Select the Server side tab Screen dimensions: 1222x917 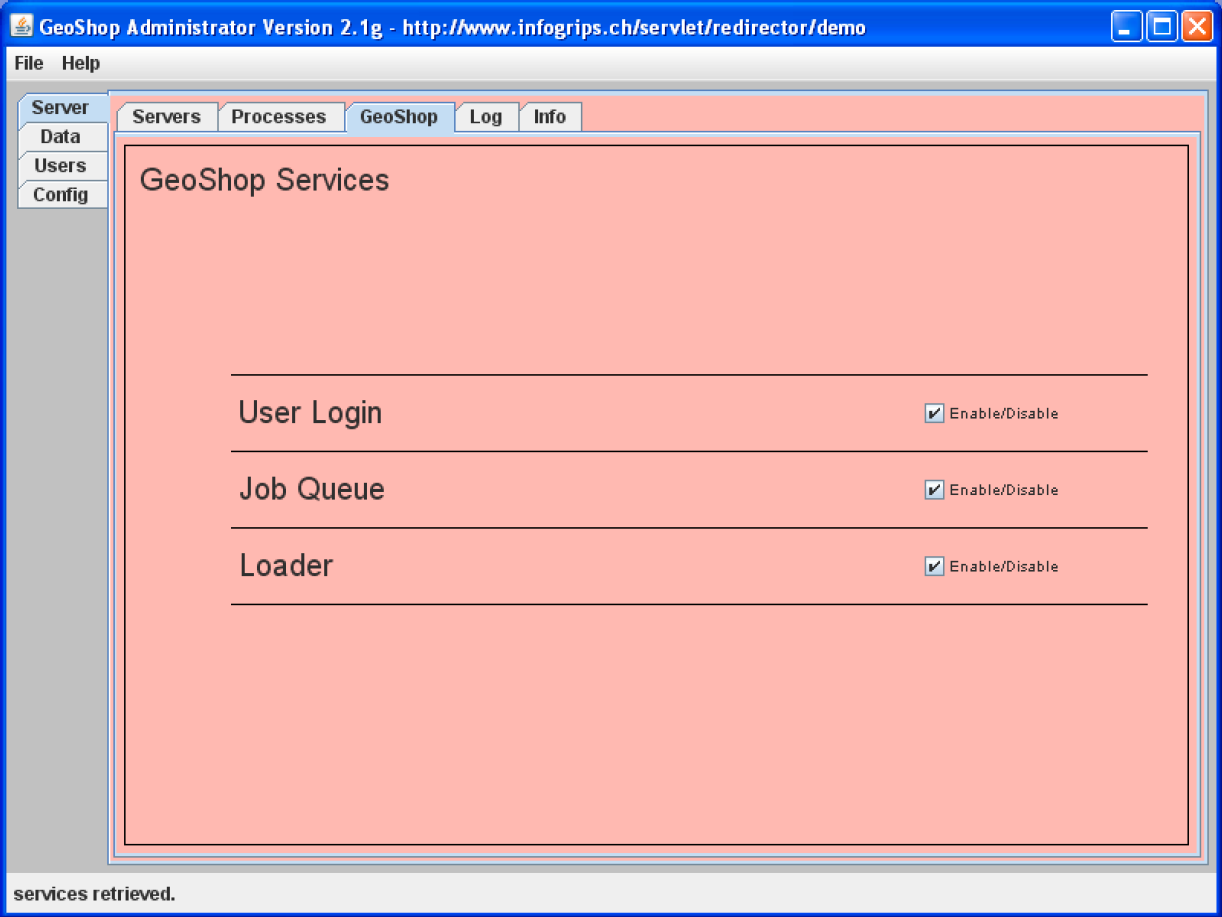coord(61,108)
